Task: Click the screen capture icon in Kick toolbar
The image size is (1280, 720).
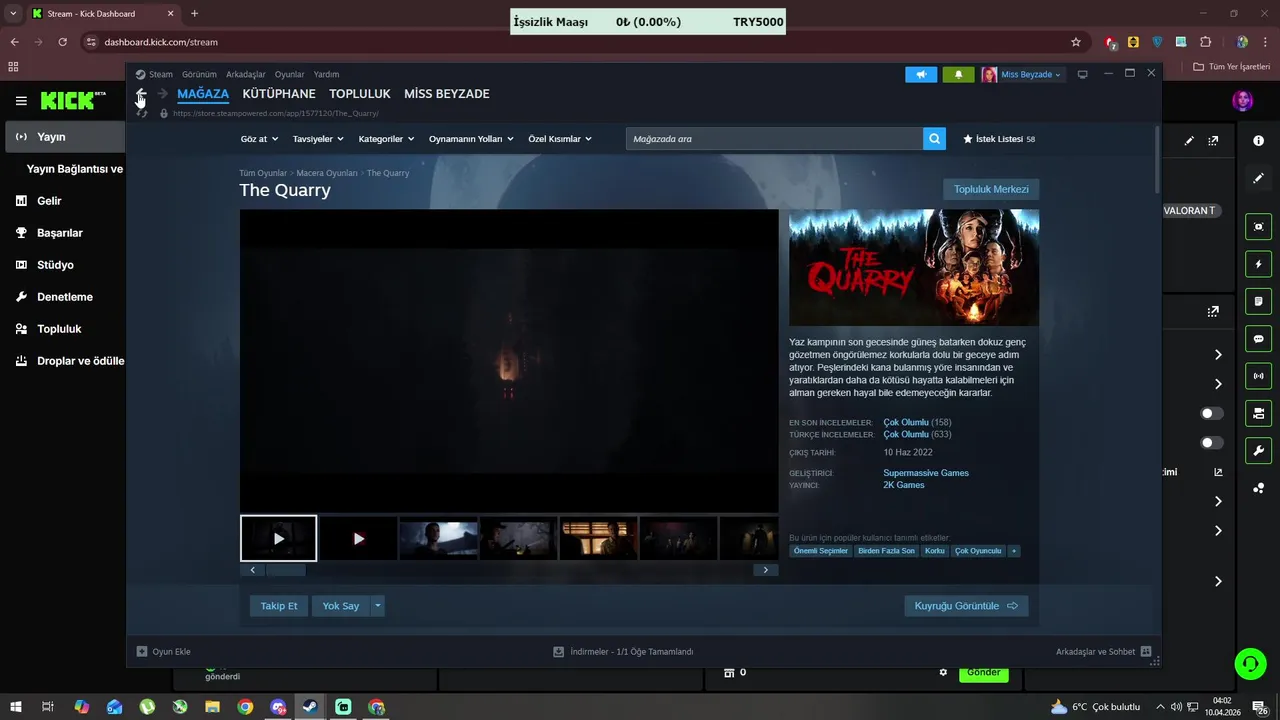Action: [1259, 227]
